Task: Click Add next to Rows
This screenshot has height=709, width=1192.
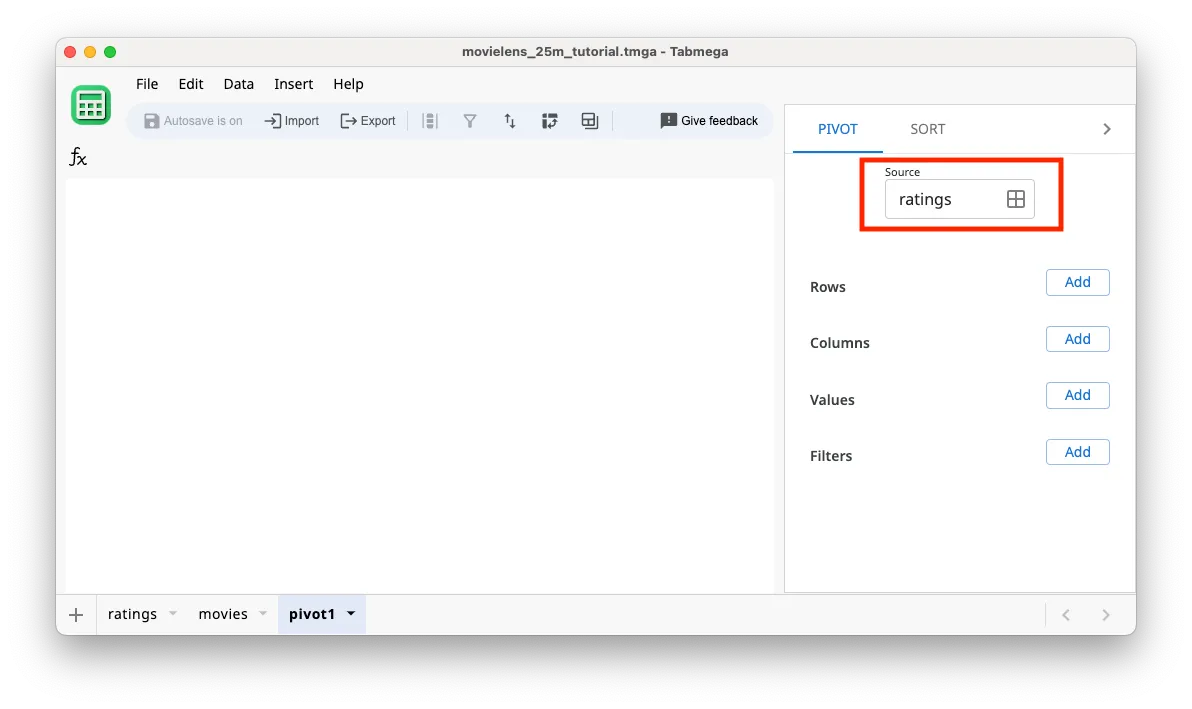Action: point(1077,282)
